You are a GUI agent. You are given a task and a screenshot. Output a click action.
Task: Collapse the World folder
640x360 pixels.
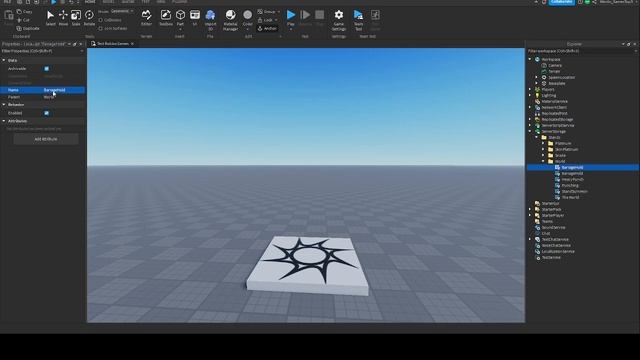[x=543, y=161]
